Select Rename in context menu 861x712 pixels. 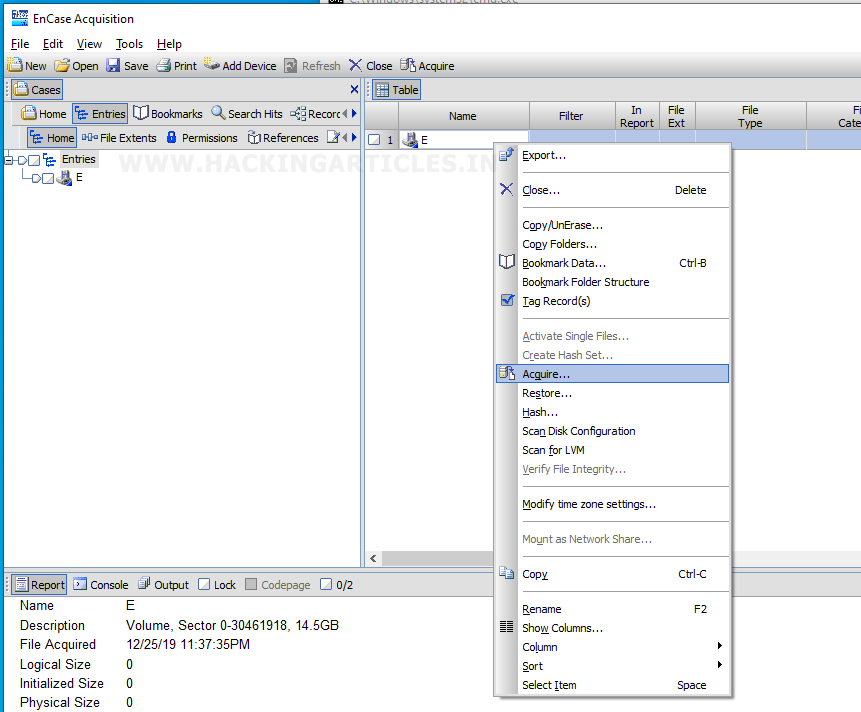[612, 609]
